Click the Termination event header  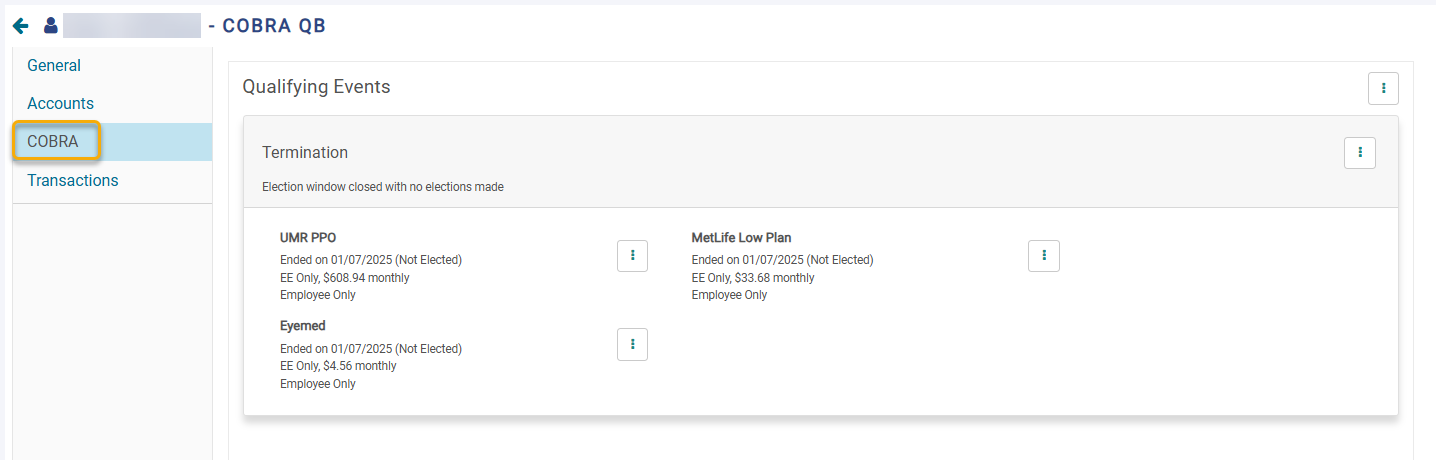pos(305,153)
